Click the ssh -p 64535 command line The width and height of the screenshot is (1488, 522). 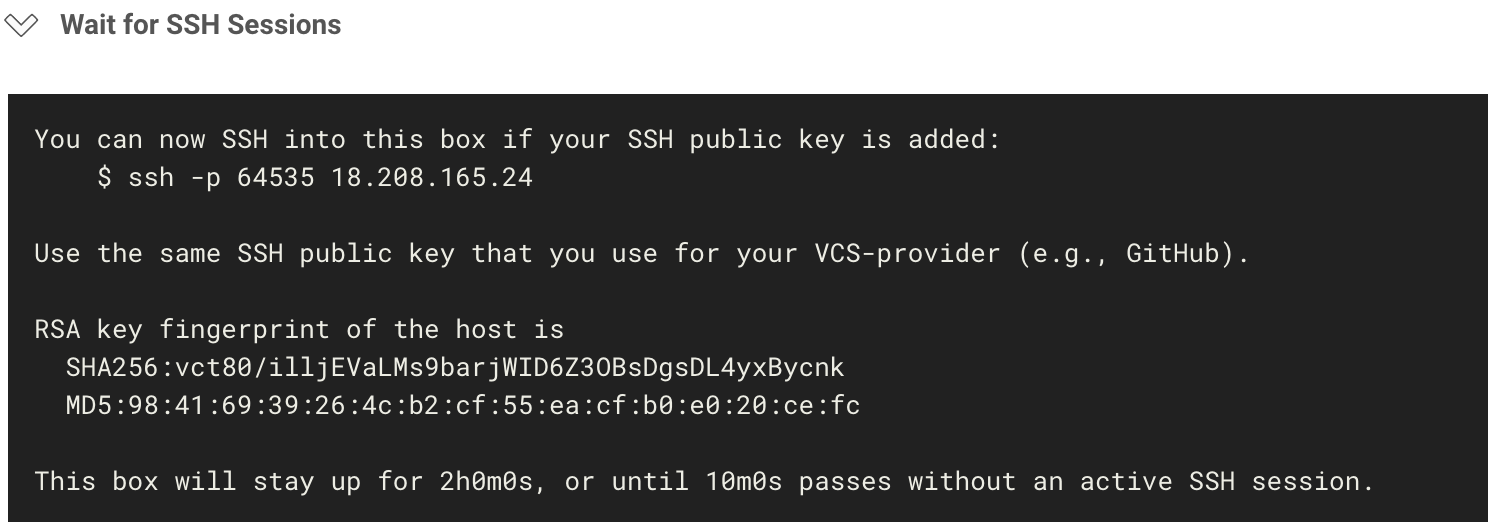315,178
